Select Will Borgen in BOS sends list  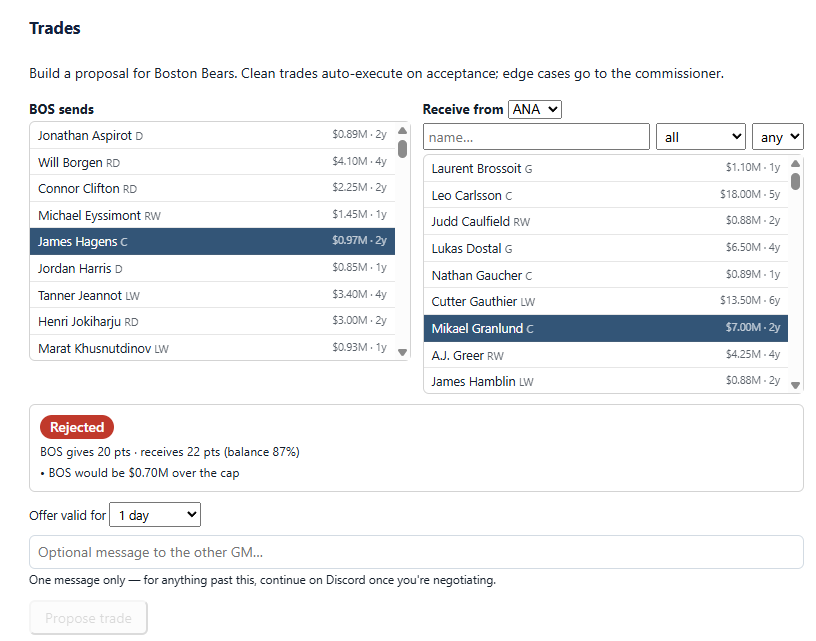click(212, 162)
